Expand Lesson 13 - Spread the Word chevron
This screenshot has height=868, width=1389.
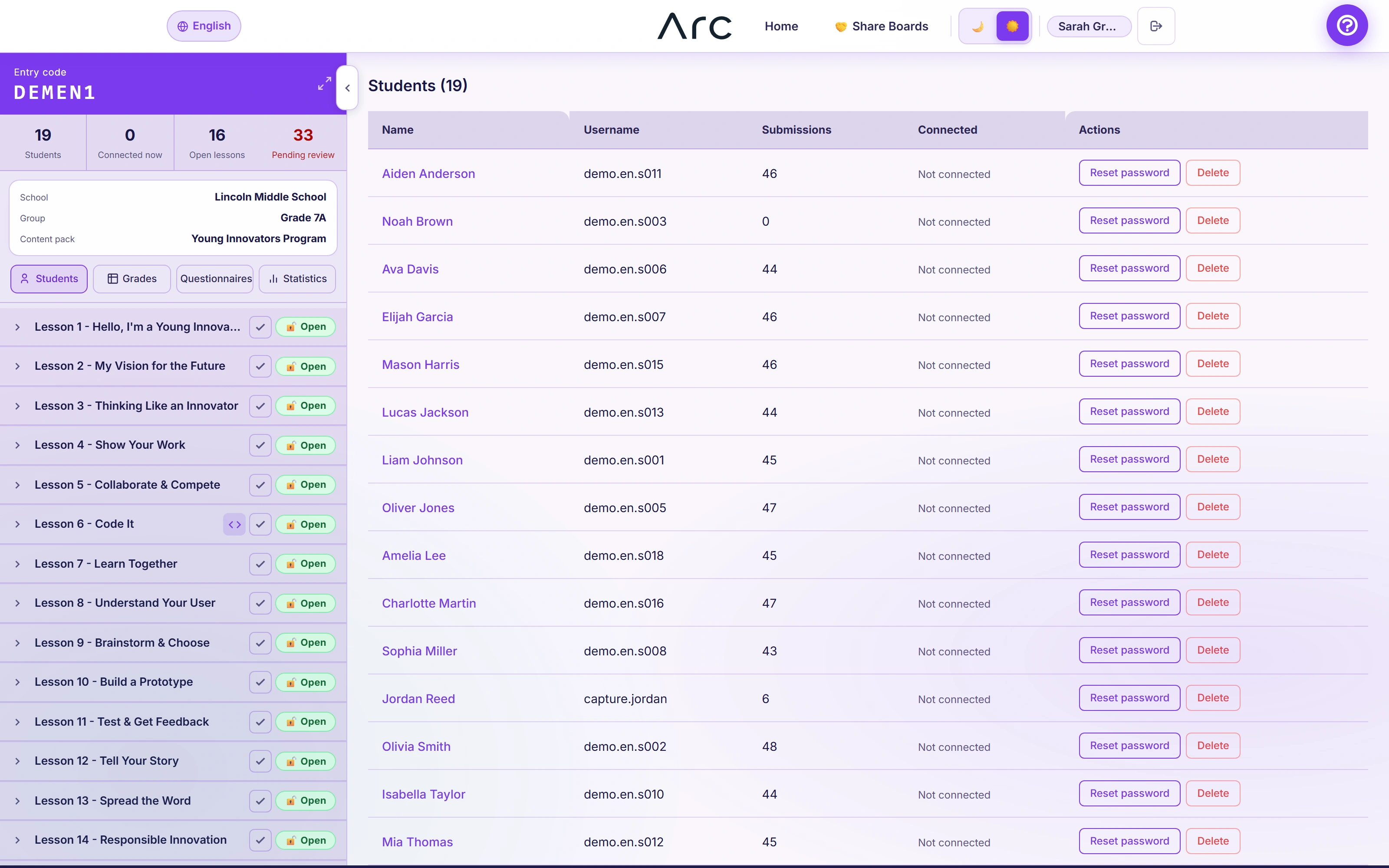click(17, 801)
